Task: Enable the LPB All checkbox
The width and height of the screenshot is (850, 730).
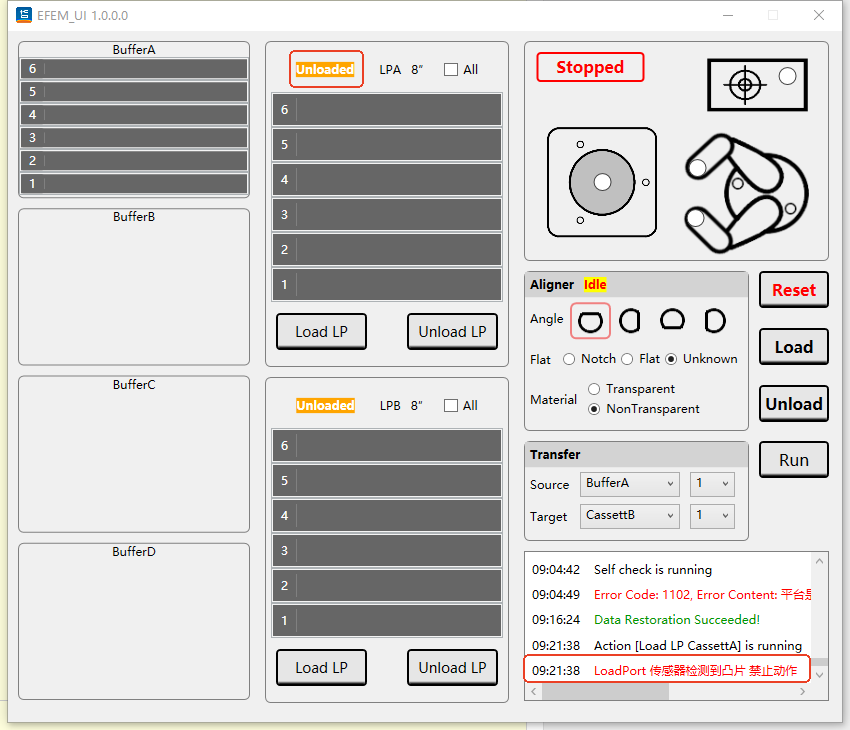Action: (x=450, y=405)
